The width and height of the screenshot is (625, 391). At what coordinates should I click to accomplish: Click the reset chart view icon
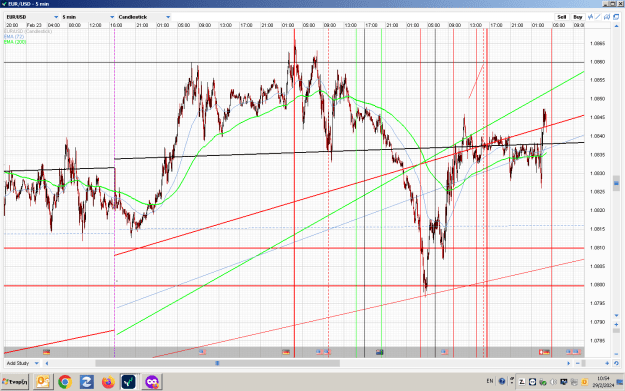616,363
